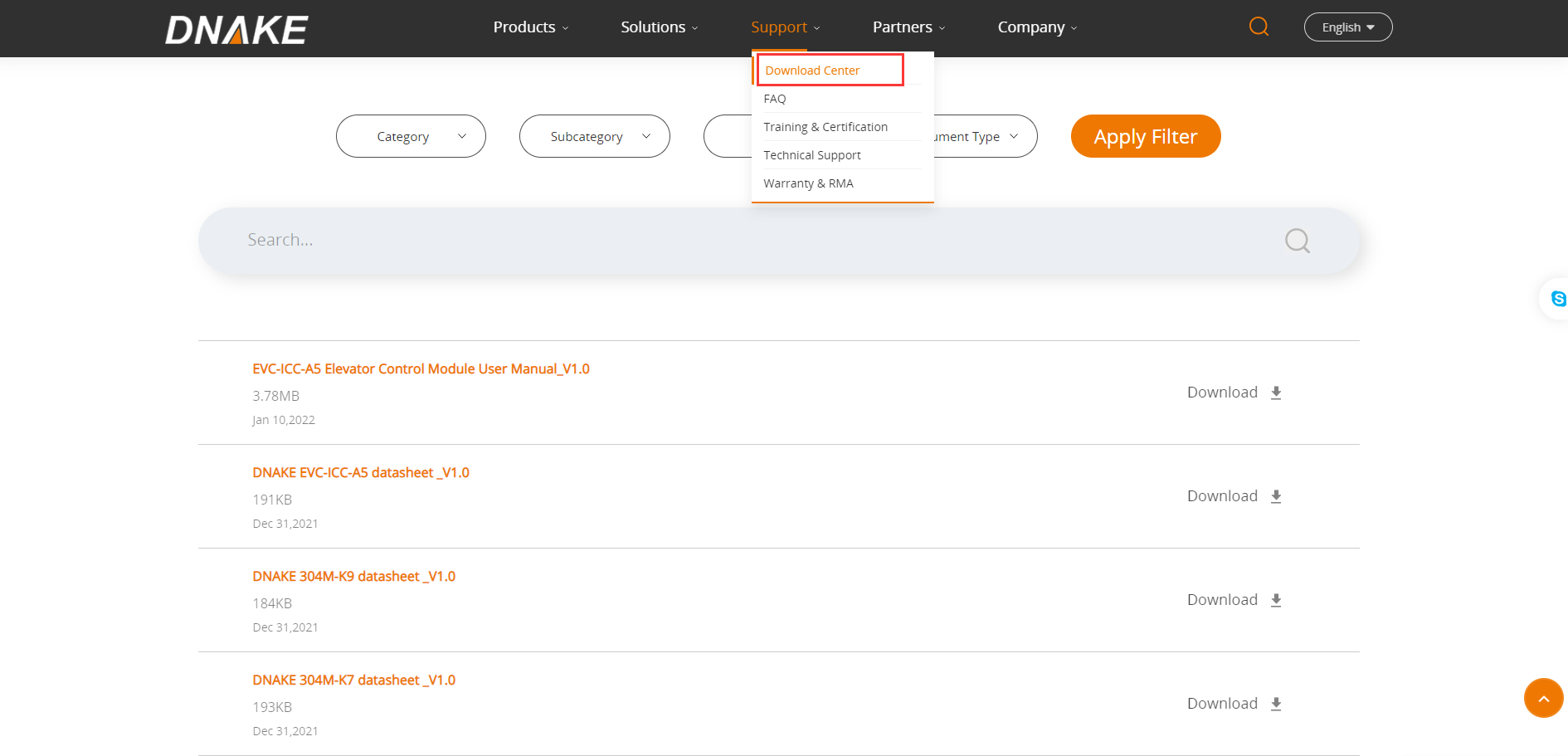
Task: Open the Category dropdown
Action: tap(411, 136)
